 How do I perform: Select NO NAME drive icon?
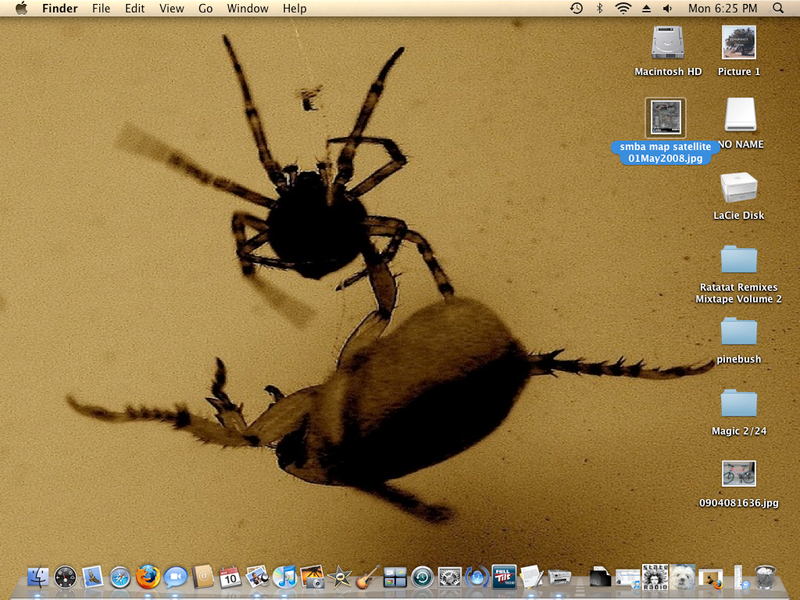[x=740, y=115]
